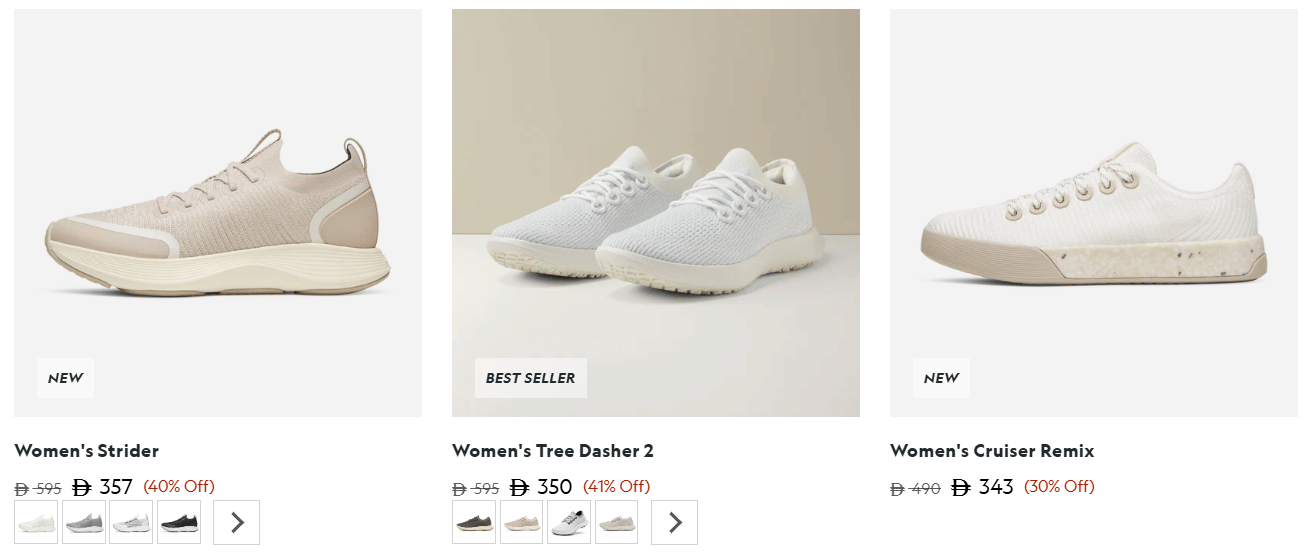
Task: Show more Women's Strider colors with the arrow
Action: click(237, 522)
